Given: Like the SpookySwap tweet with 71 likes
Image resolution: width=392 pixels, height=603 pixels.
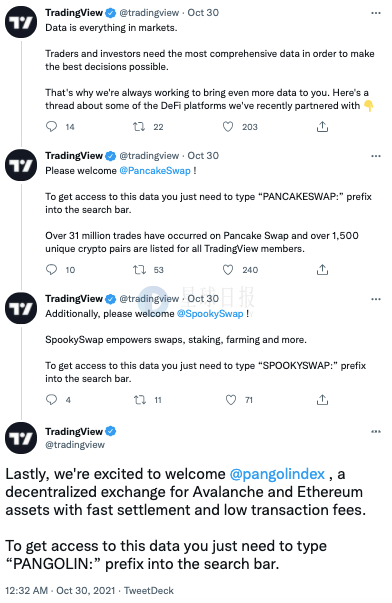Looking at the screenshot, I should (x=231, y=400).
